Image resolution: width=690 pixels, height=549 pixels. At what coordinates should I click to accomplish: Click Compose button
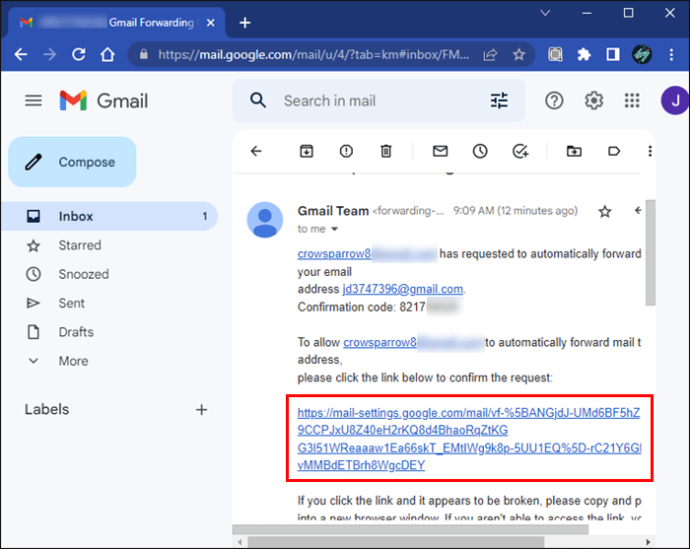(x=72, y=162)
